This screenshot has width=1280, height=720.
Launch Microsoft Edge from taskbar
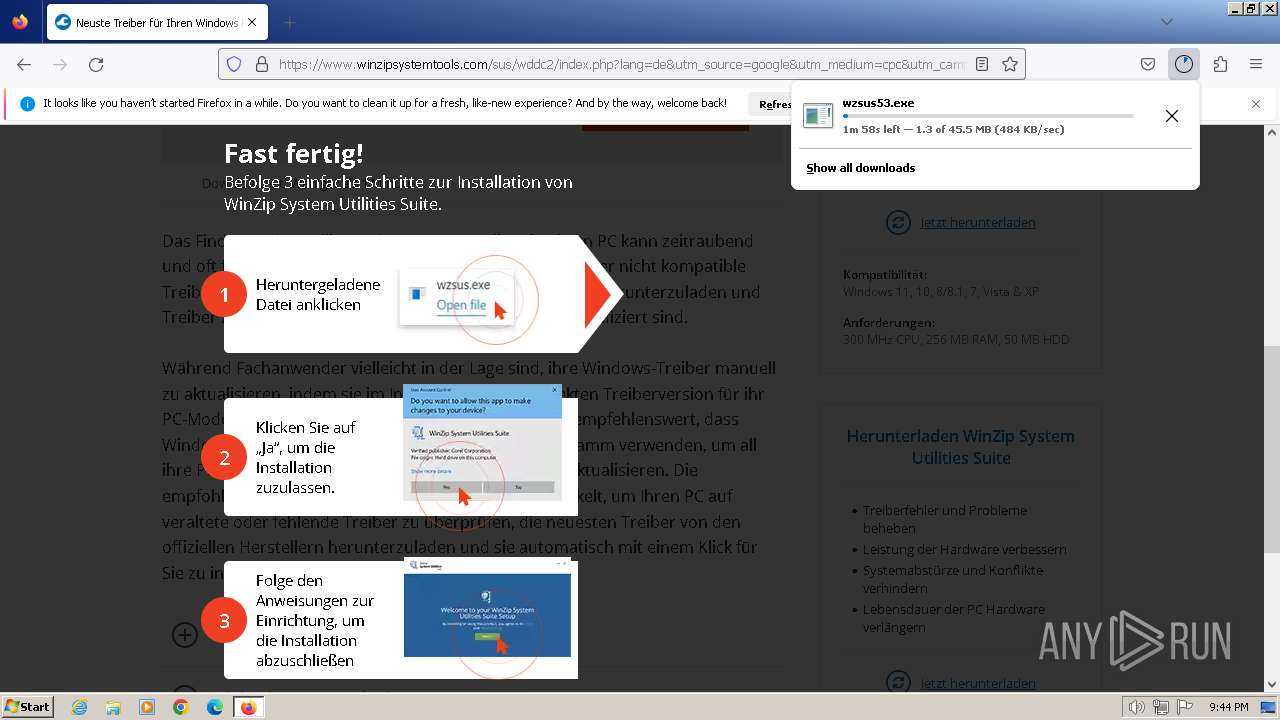pyautogui.click(x=214, y=707)
